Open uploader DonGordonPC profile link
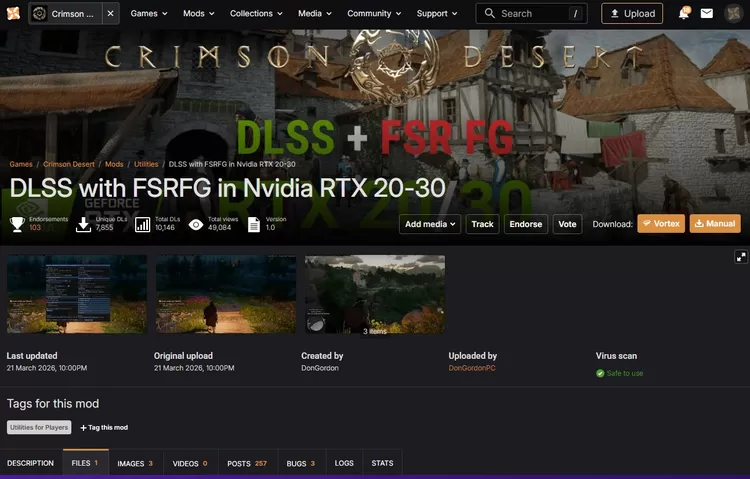This screenshot has width=750, height=479. point(472,368)
